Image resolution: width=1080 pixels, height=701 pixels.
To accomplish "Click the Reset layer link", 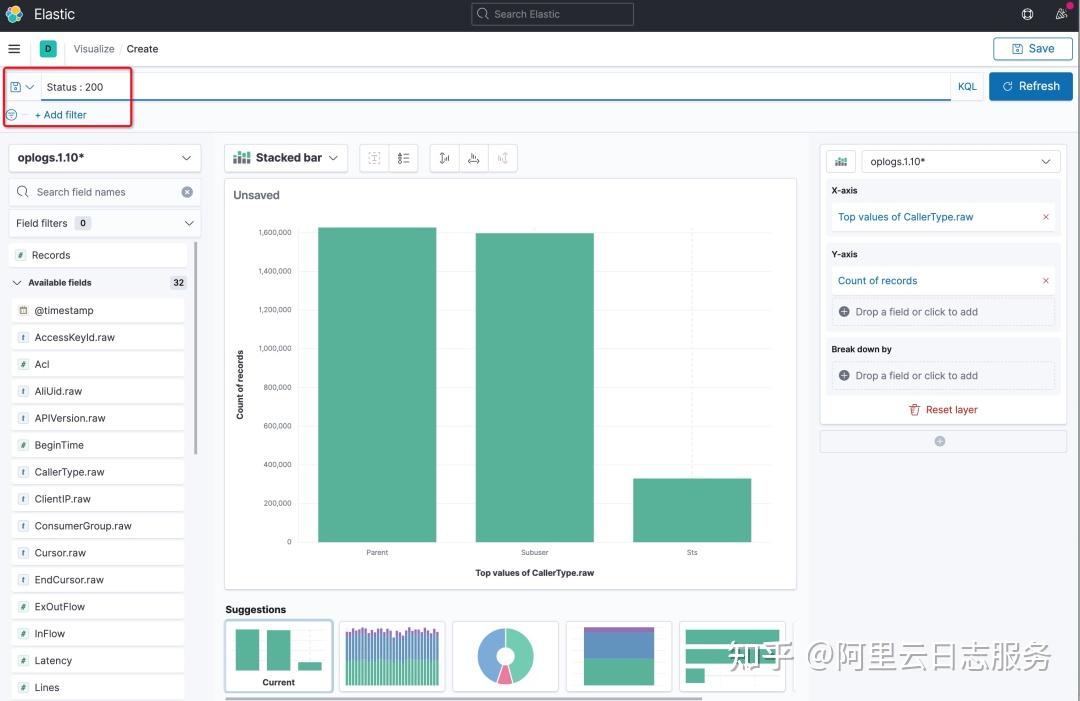I will [x=943, y=409].
